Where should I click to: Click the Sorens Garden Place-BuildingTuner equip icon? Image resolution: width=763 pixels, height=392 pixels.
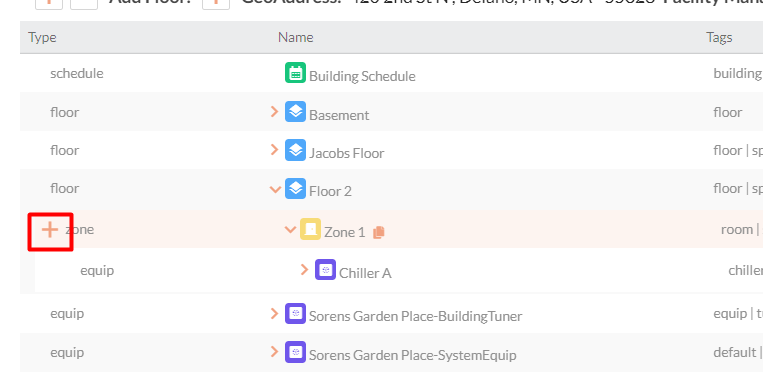click(295, 314)
